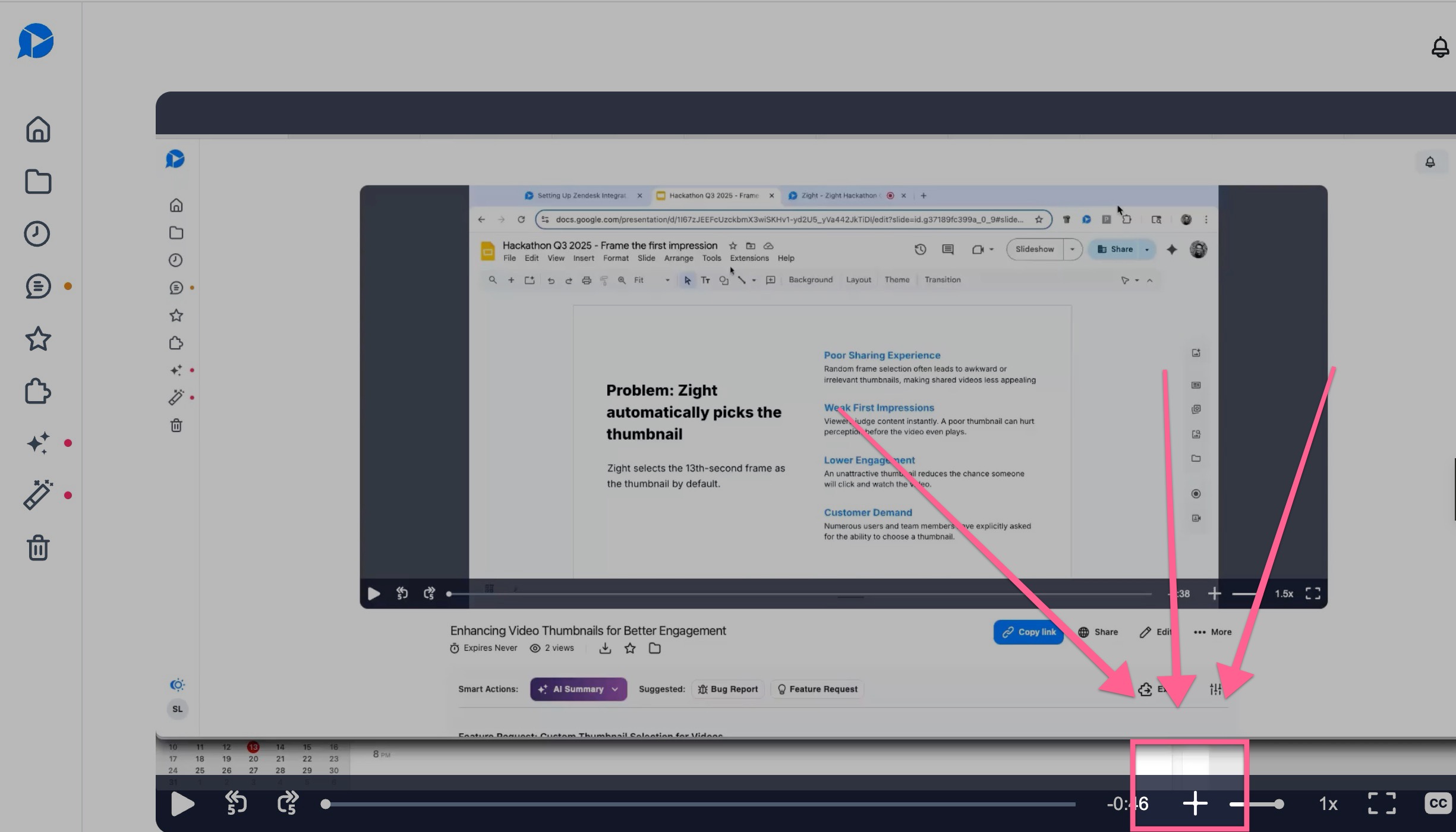This screenshot has height=832, width=1456.
Task: Click the Slides comment history icon
Action: [948, 250]
